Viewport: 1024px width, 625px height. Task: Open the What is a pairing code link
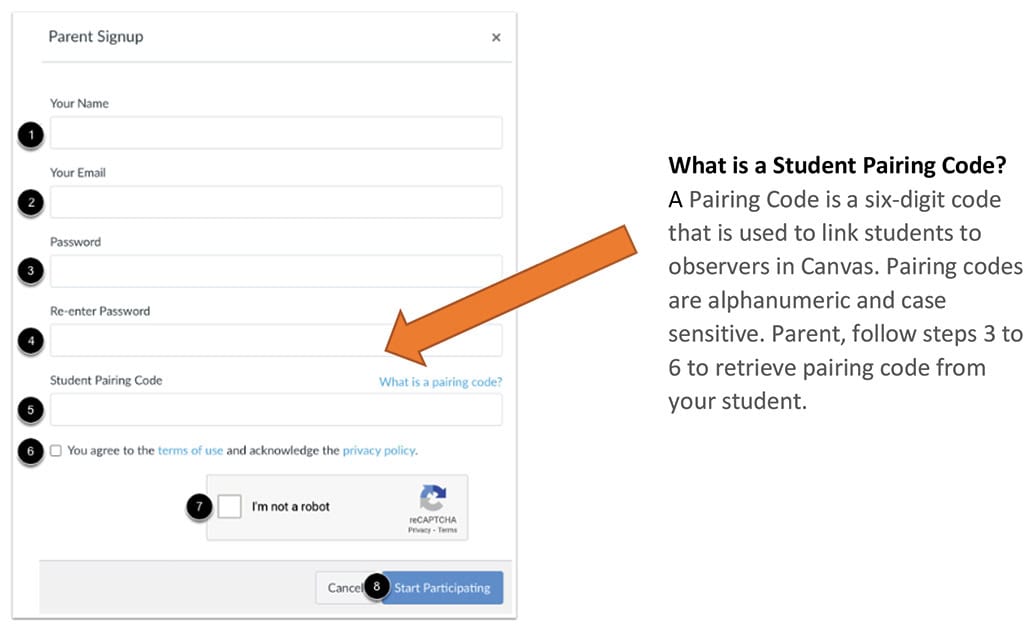pos(440,382)
